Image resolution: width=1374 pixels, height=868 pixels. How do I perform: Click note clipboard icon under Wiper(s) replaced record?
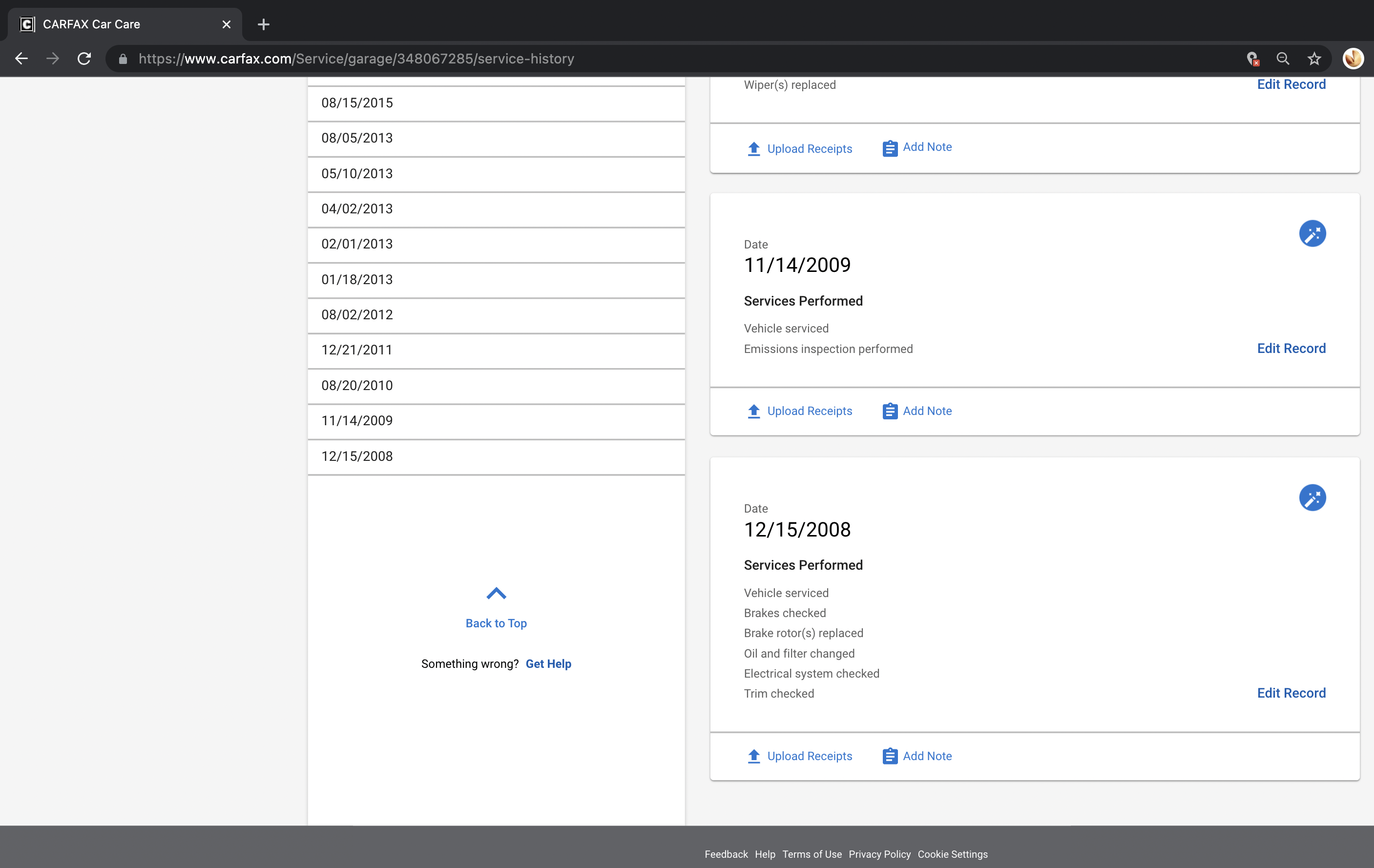890,148
